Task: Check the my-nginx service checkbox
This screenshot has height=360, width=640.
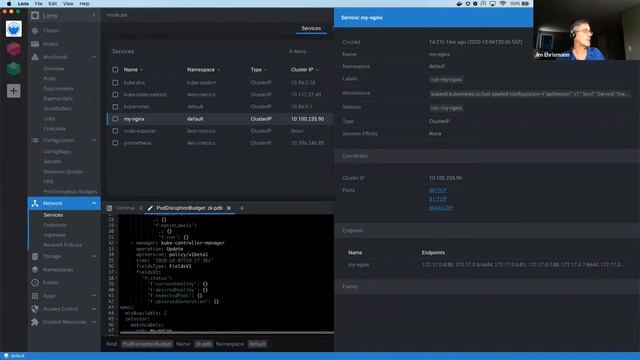Action: [x=116, y=119]
